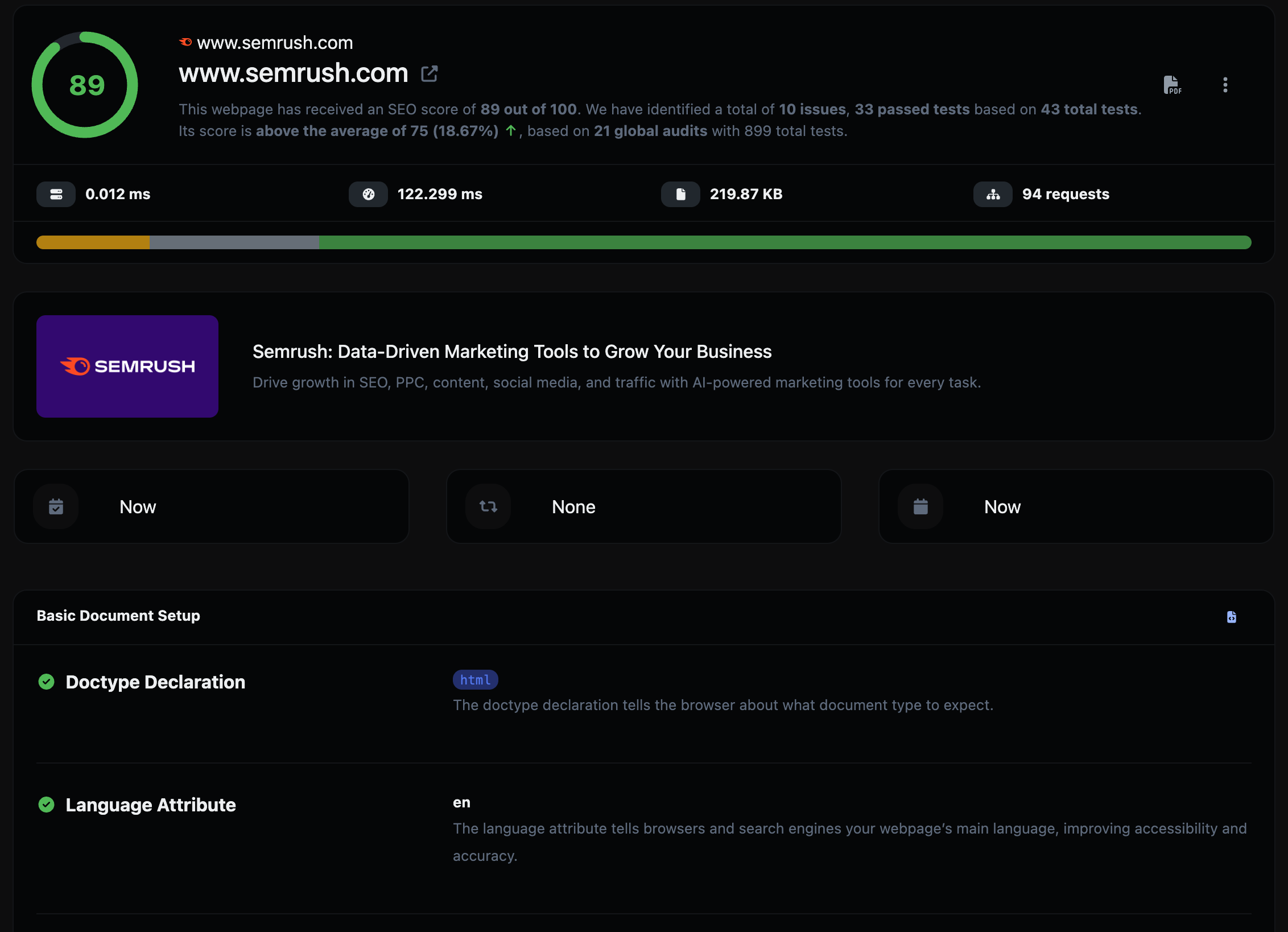Click the page load speed gauge icon
The image size is (1288, 932).
coord(368,194)
